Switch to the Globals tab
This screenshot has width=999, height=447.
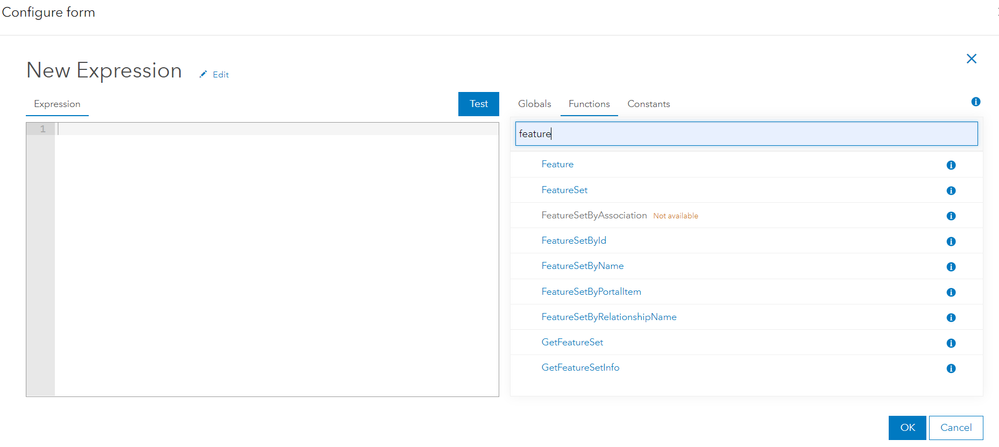535,104
